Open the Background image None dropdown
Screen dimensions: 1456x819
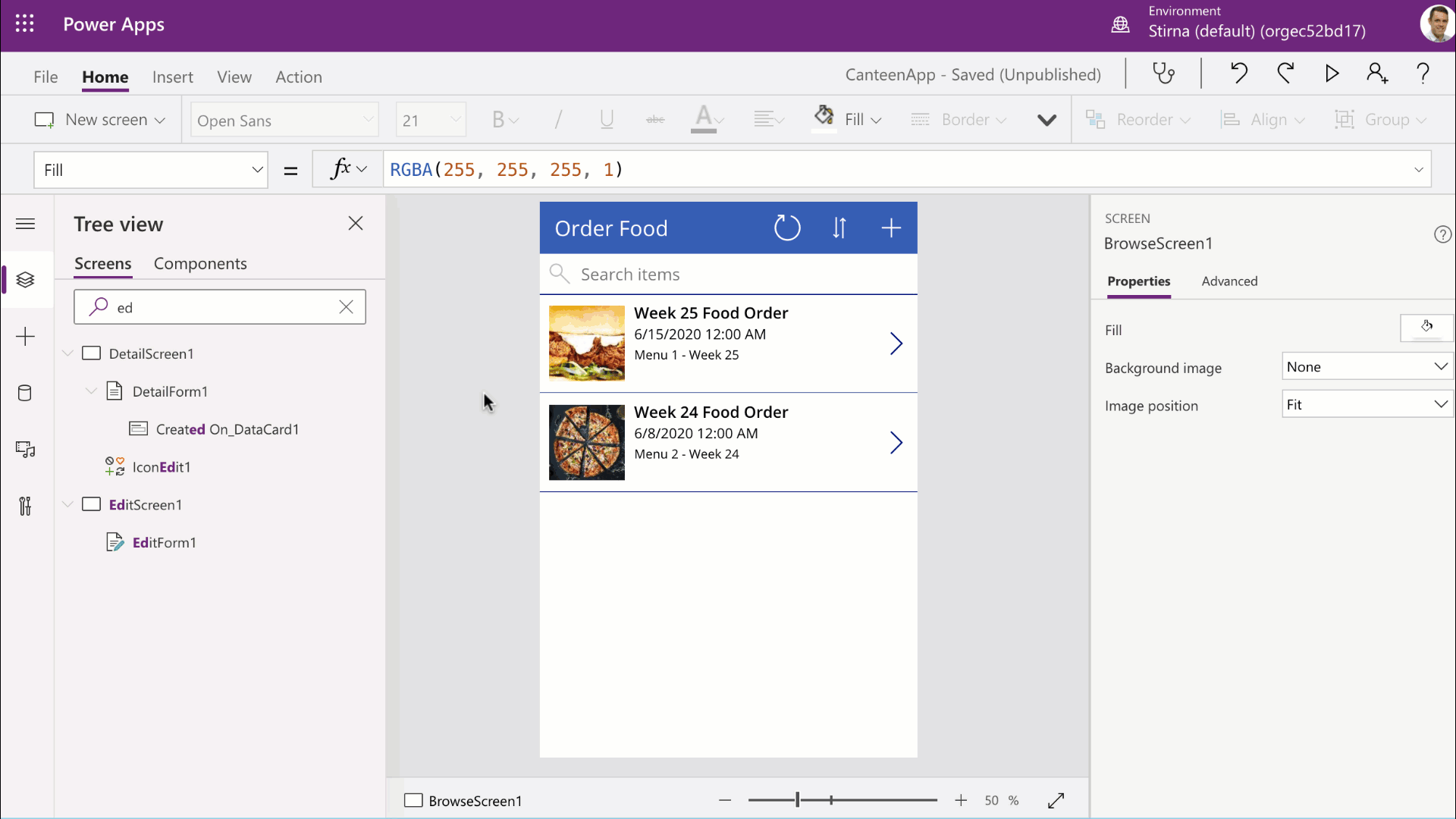1367,367
